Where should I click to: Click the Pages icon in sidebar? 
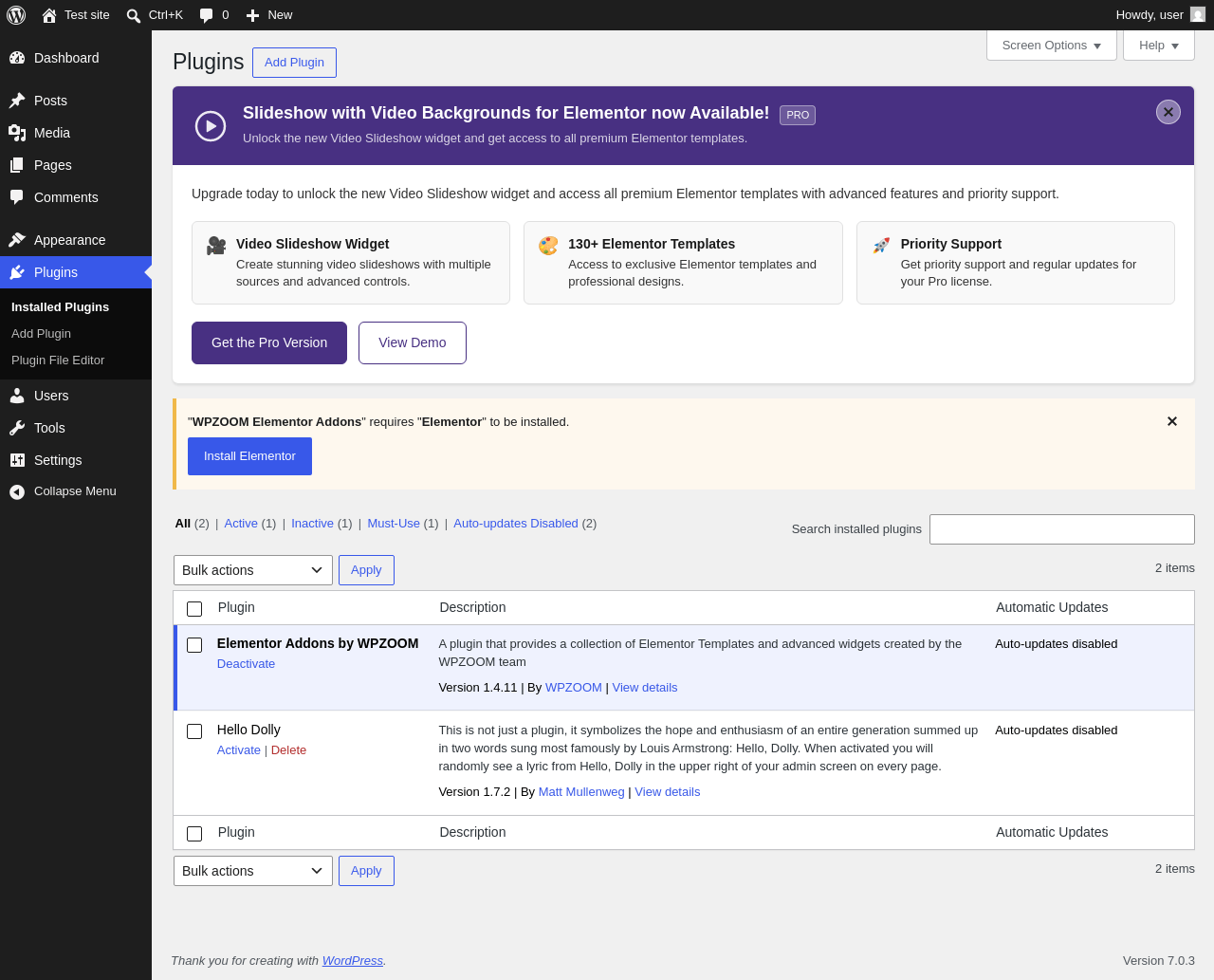[x=17, y=165]
